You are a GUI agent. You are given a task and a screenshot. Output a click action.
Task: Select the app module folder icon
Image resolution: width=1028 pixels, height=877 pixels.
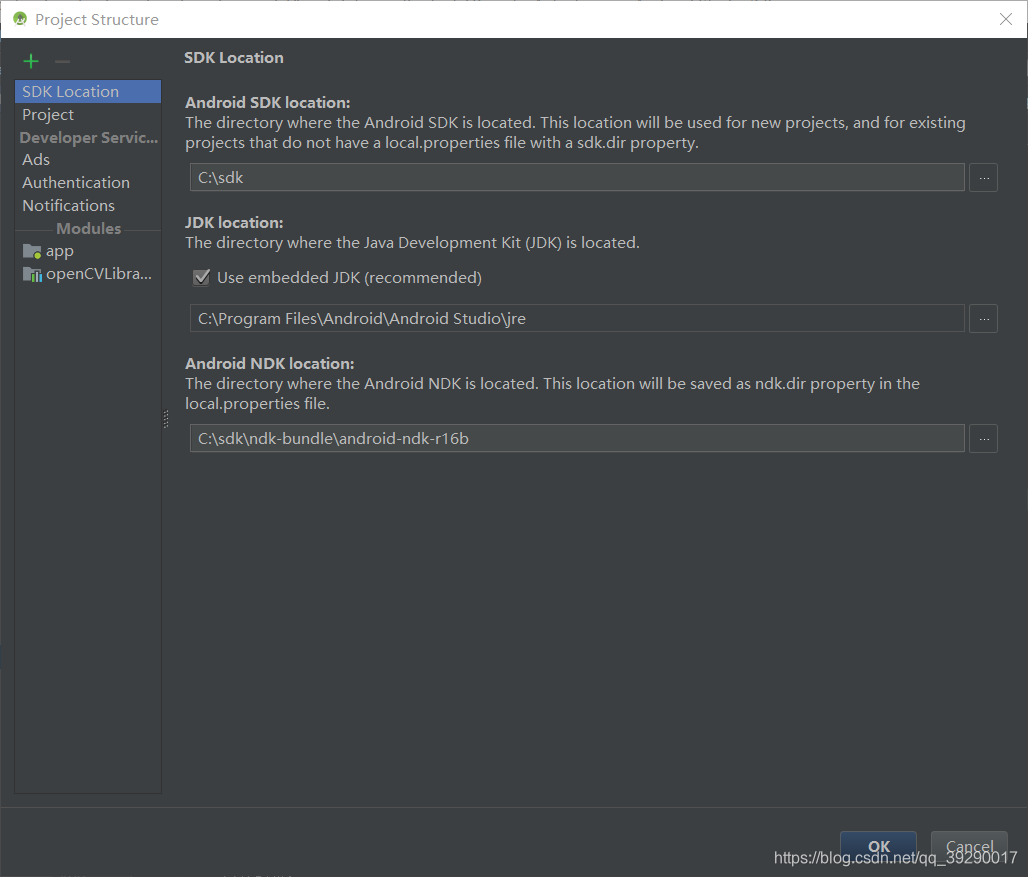click(x=31, y=251)
